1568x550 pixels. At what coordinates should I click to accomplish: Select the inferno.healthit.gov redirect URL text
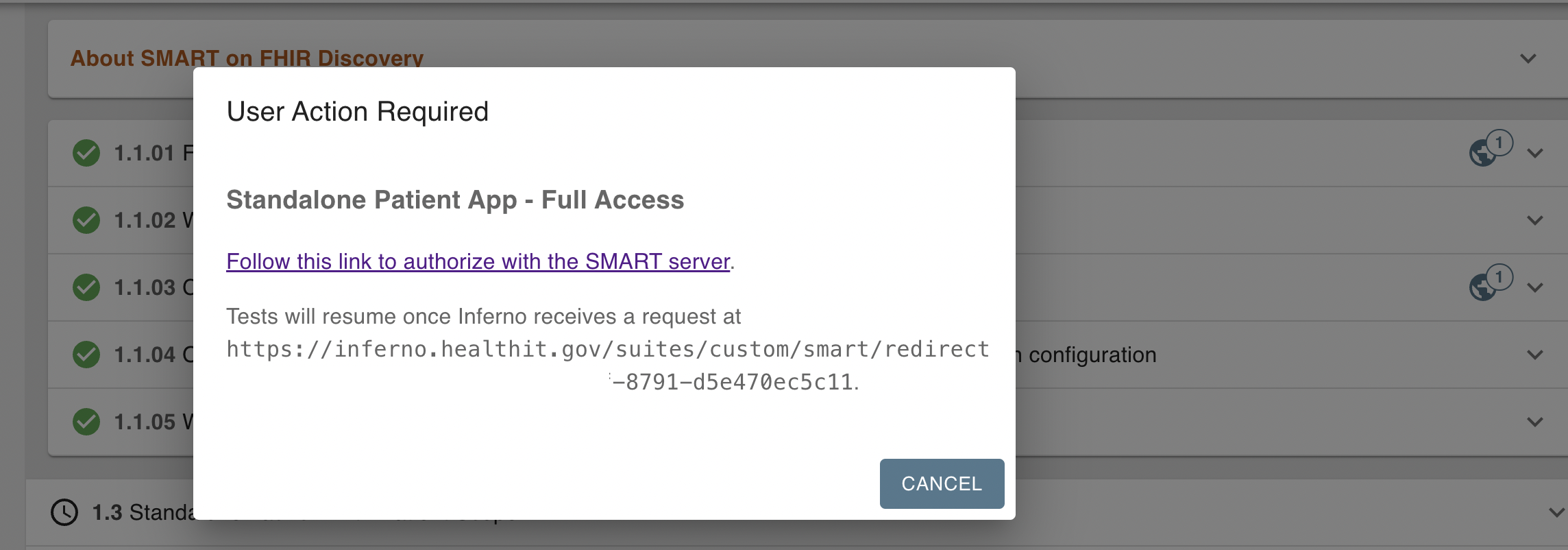click(607, 348)
